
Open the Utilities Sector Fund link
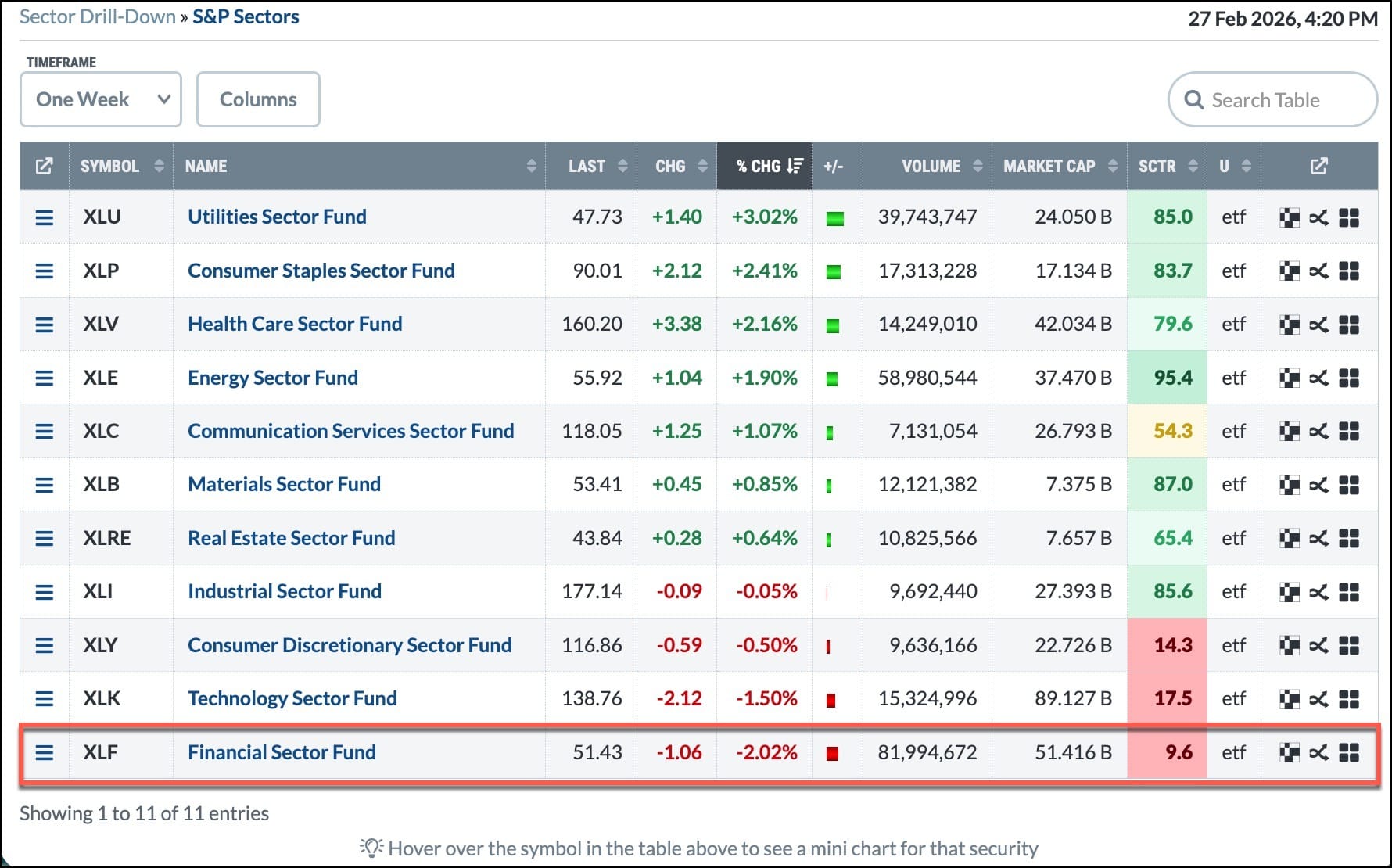pyautogui.click(x=277, y=217)
